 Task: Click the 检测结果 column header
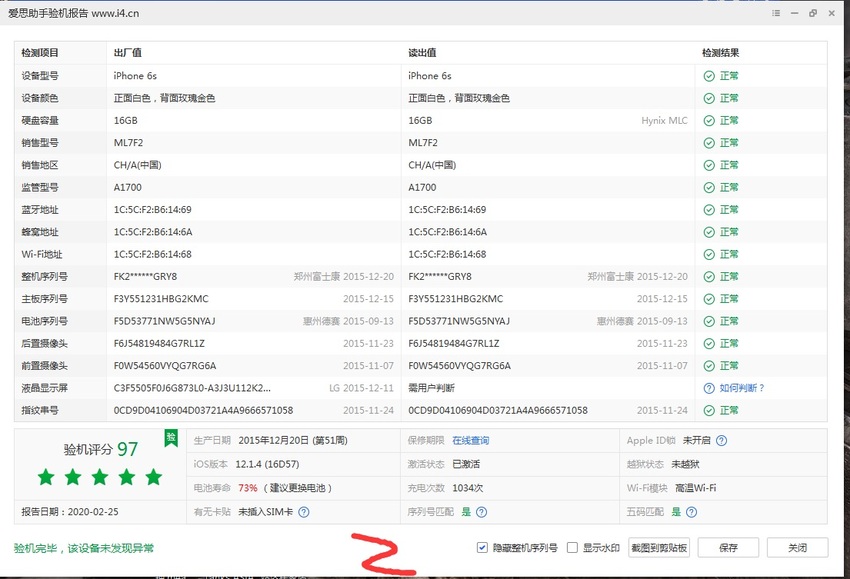pyautogui.click(x=720, y=53)
